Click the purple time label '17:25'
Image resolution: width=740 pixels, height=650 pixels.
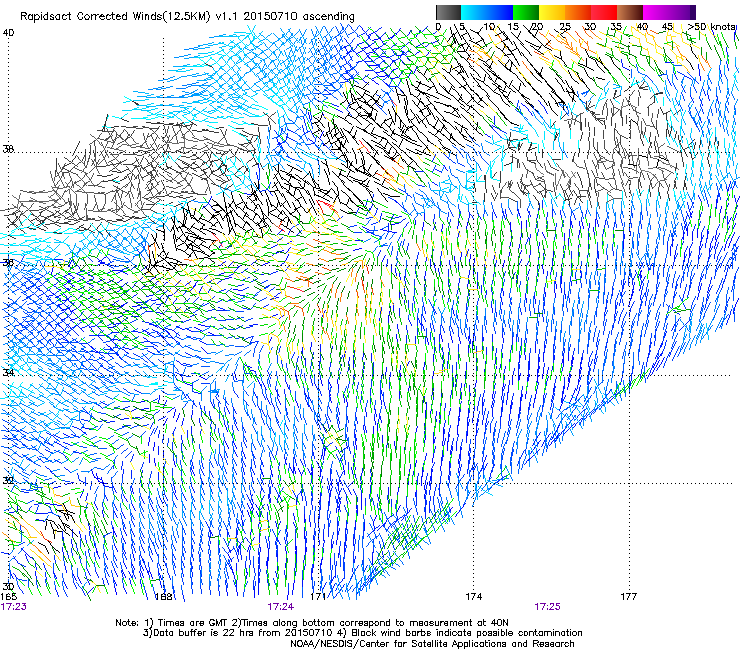pyautogui.click(x=547, y=607)
